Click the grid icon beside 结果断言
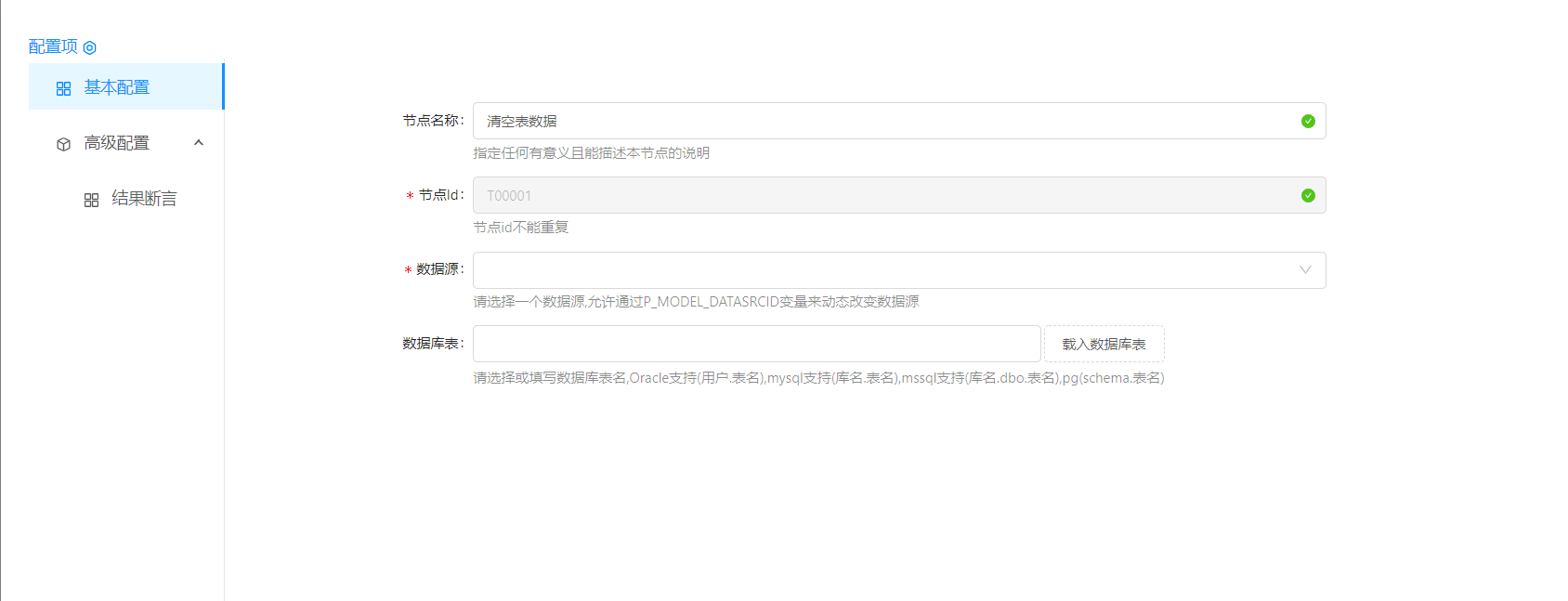The height and width of the screenshot is (601, 1568). coord(91,200)
